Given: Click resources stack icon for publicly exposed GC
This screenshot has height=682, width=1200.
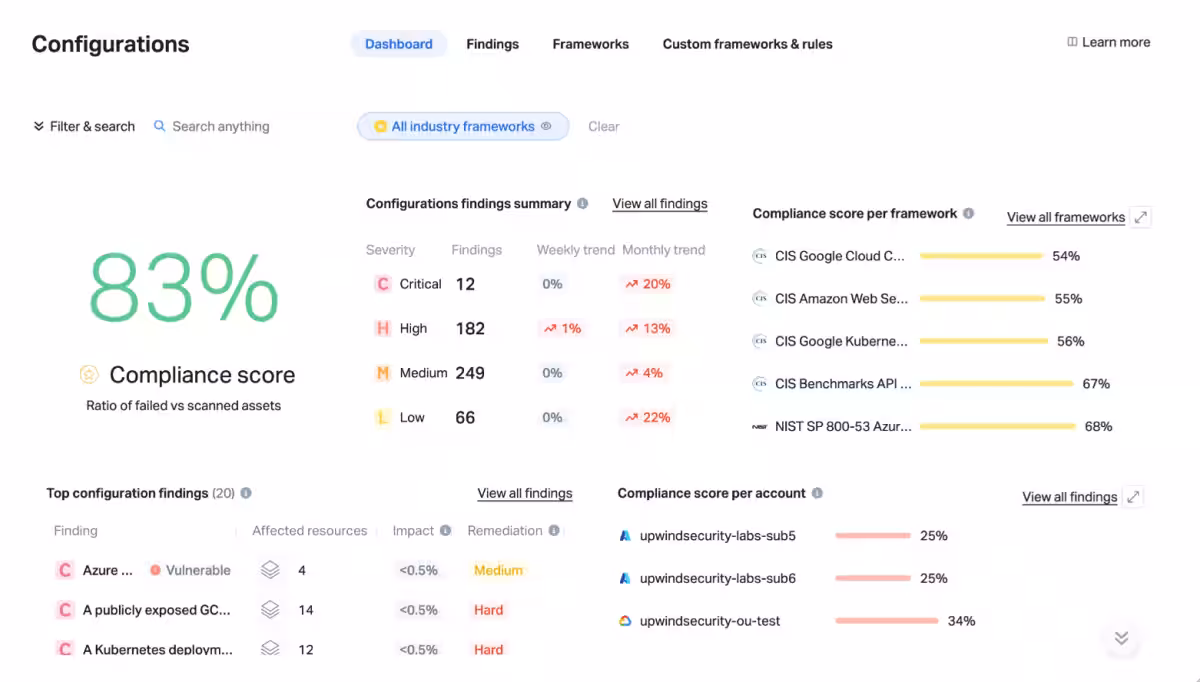Looking at the screenshot, I should pos(269,610).
